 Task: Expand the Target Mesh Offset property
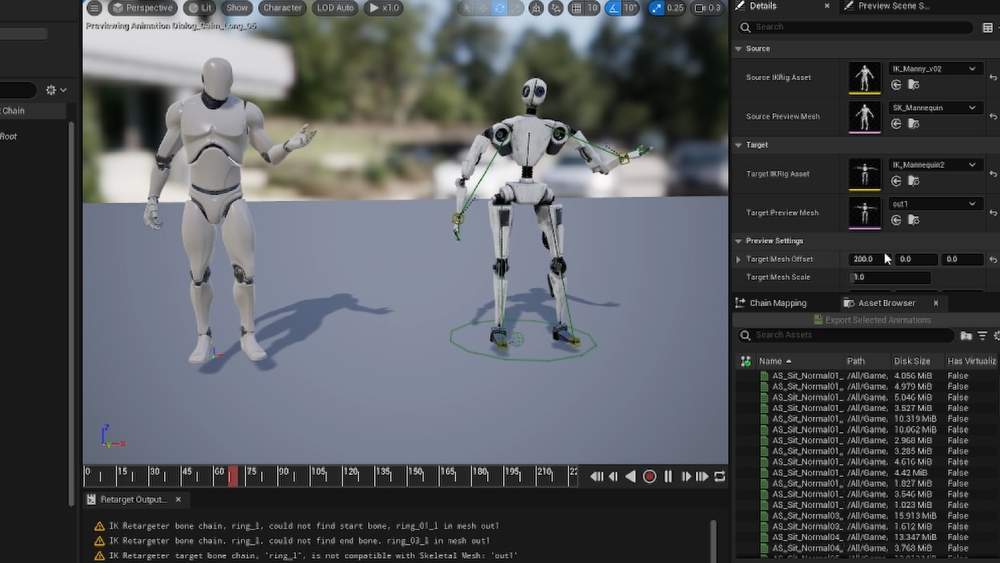click(739, 259)
